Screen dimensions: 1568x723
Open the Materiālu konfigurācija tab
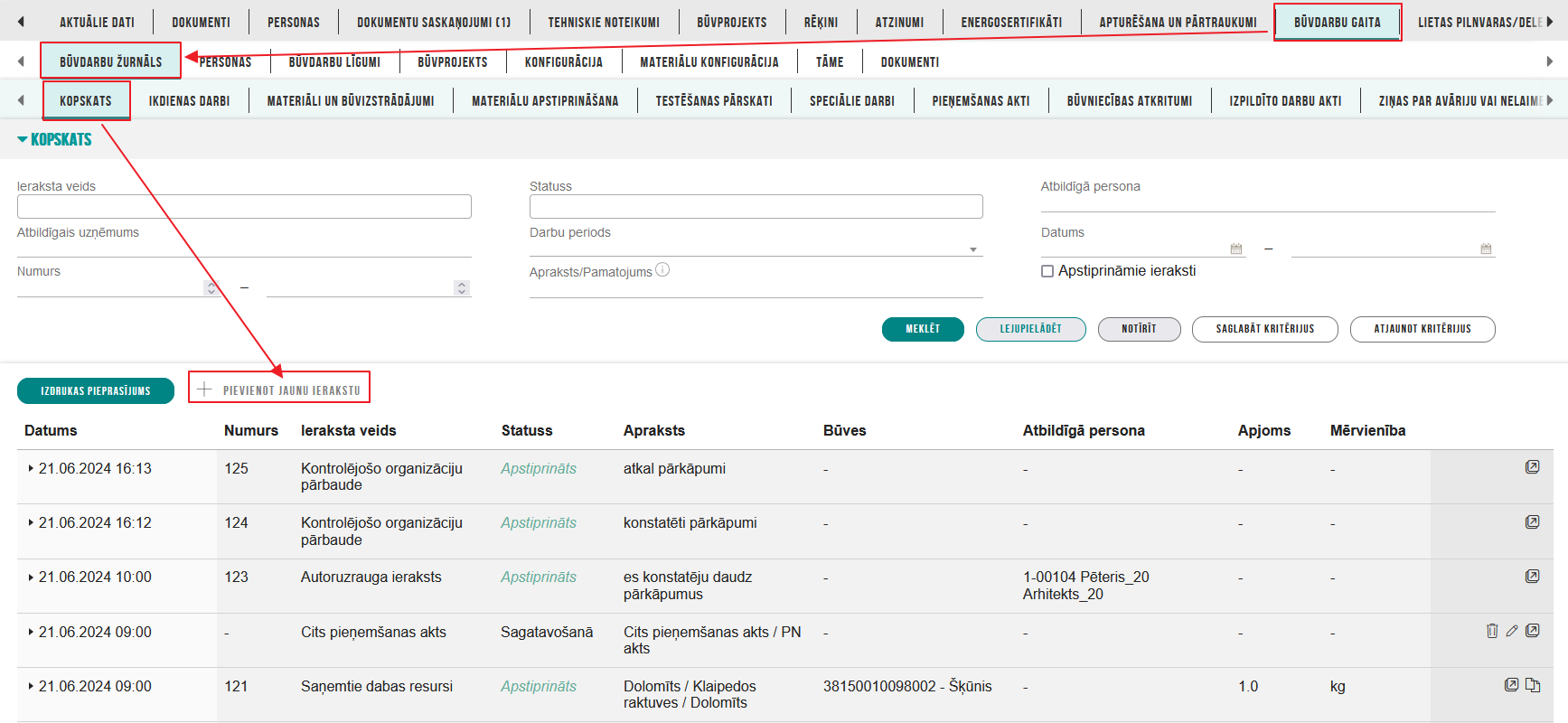709,61
